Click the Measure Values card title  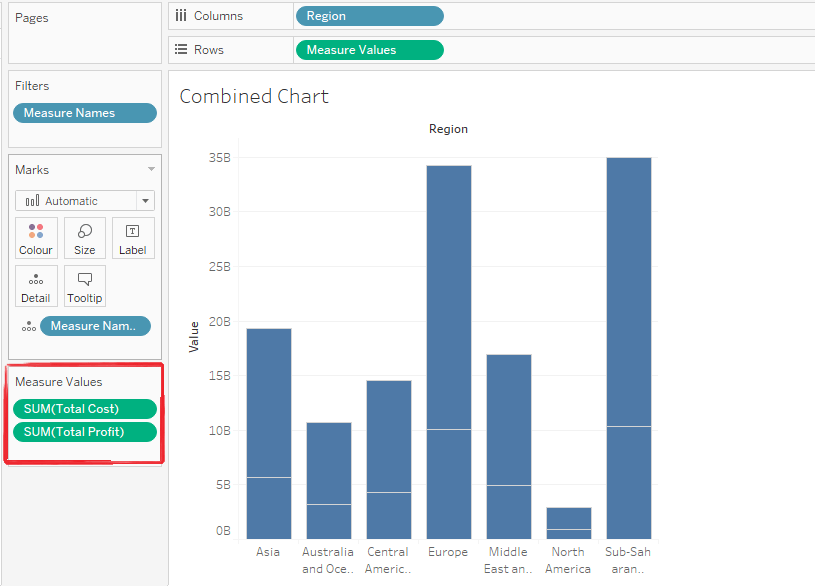(59, 382)
